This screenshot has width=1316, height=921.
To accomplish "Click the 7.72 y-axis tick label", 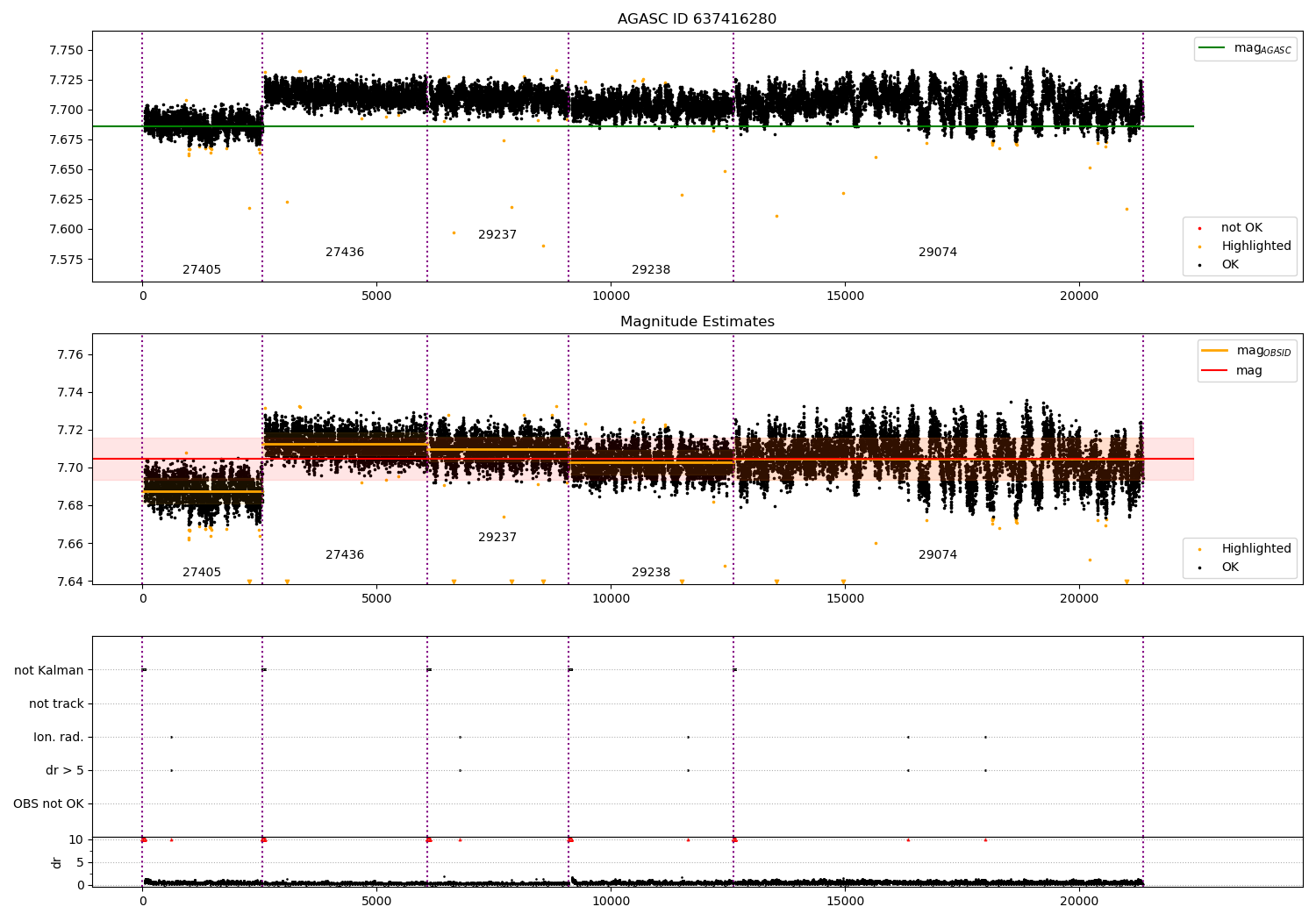I will click(70, 431).
